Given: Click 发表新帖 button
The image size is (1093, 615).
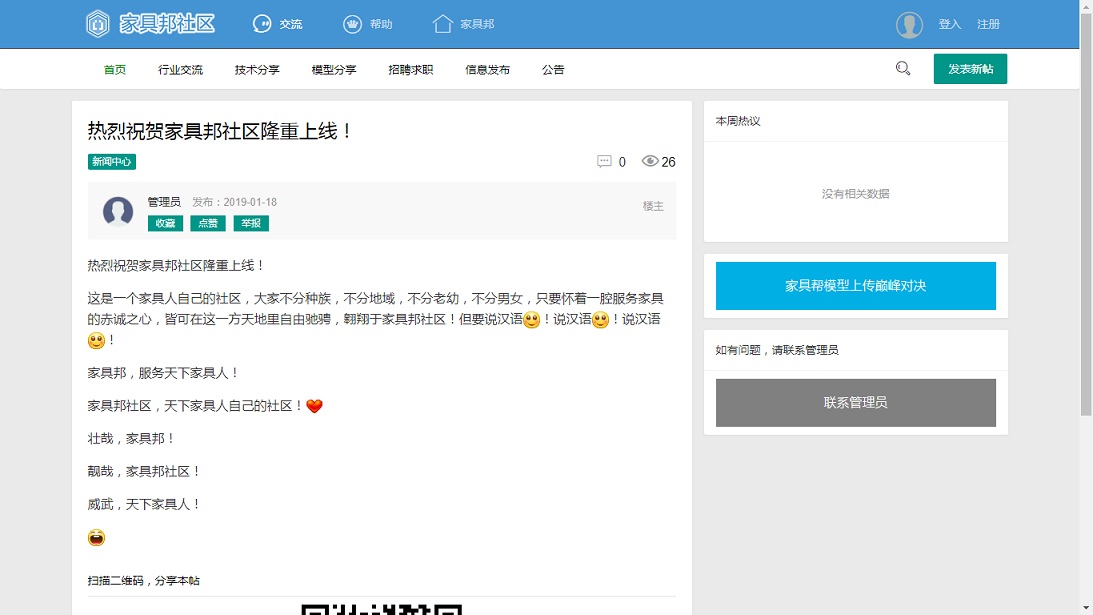Looking at the screenshot, I should click(x=970, y=69).
